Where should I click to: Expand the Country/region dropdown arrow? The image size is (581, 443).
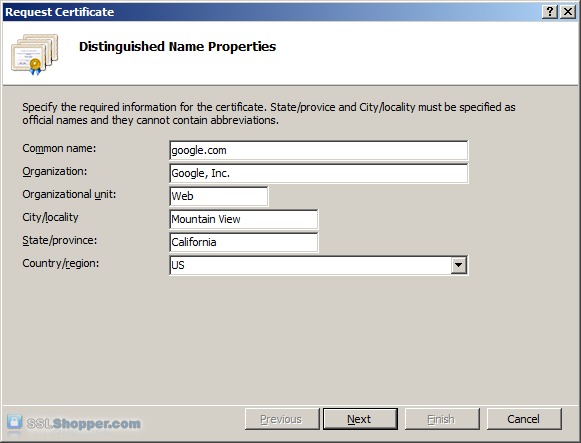point(458,265)
